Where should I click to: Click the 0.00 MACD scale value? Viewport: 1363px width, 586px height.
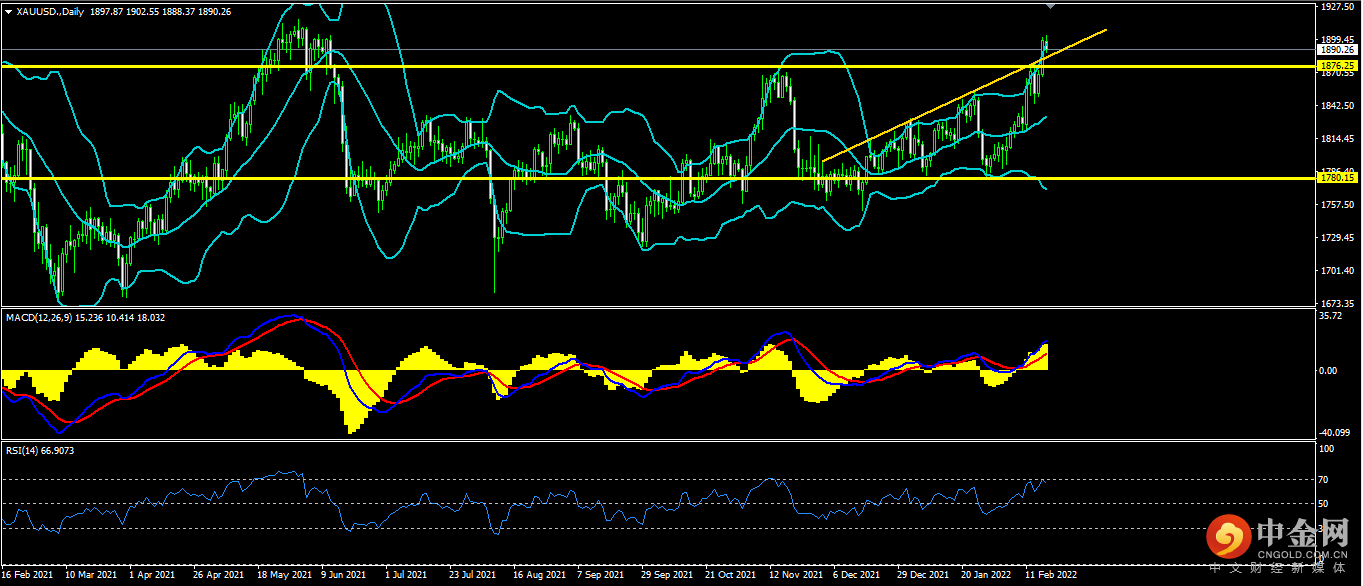coord(1329,370)
